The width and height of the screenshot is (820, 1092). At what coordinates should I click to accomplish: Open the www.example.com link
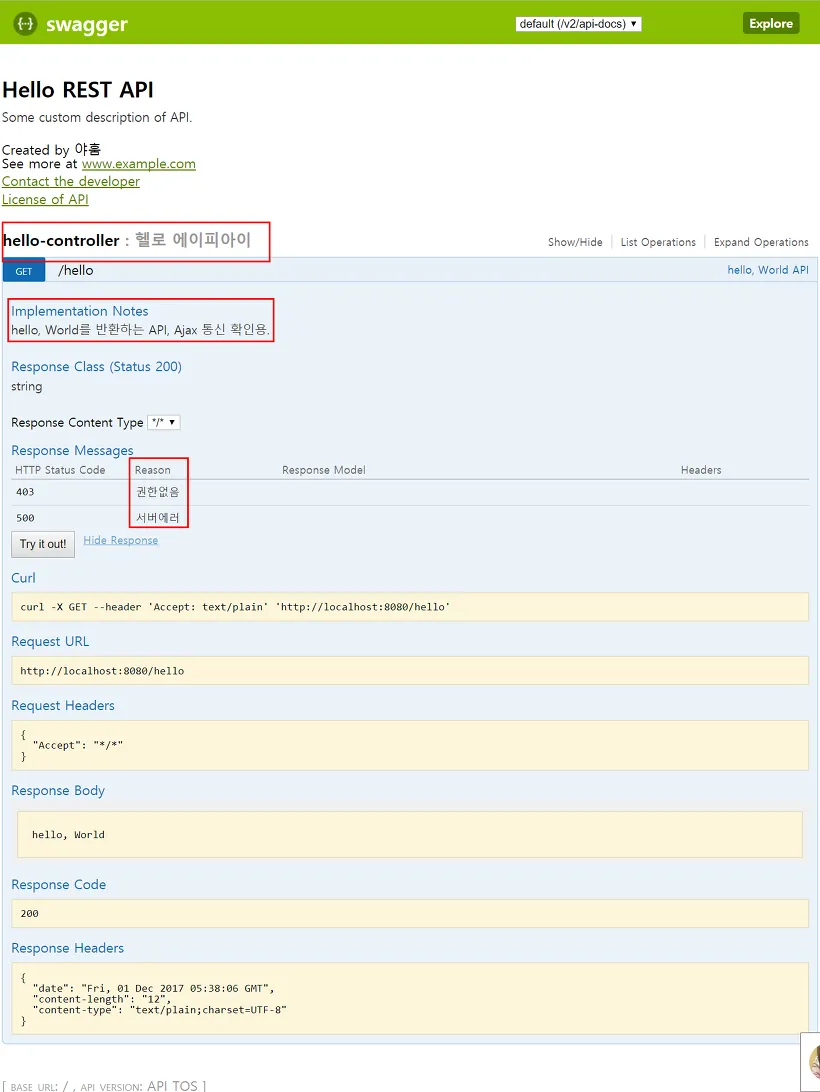coord(139,164)
